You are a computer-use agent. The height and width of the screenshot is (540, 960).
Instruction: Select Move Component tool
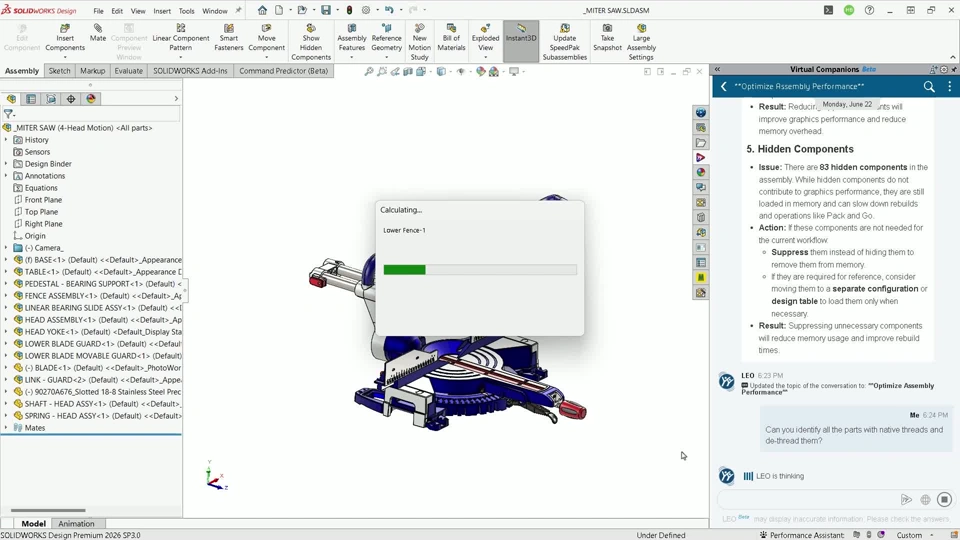coord(266,38)
